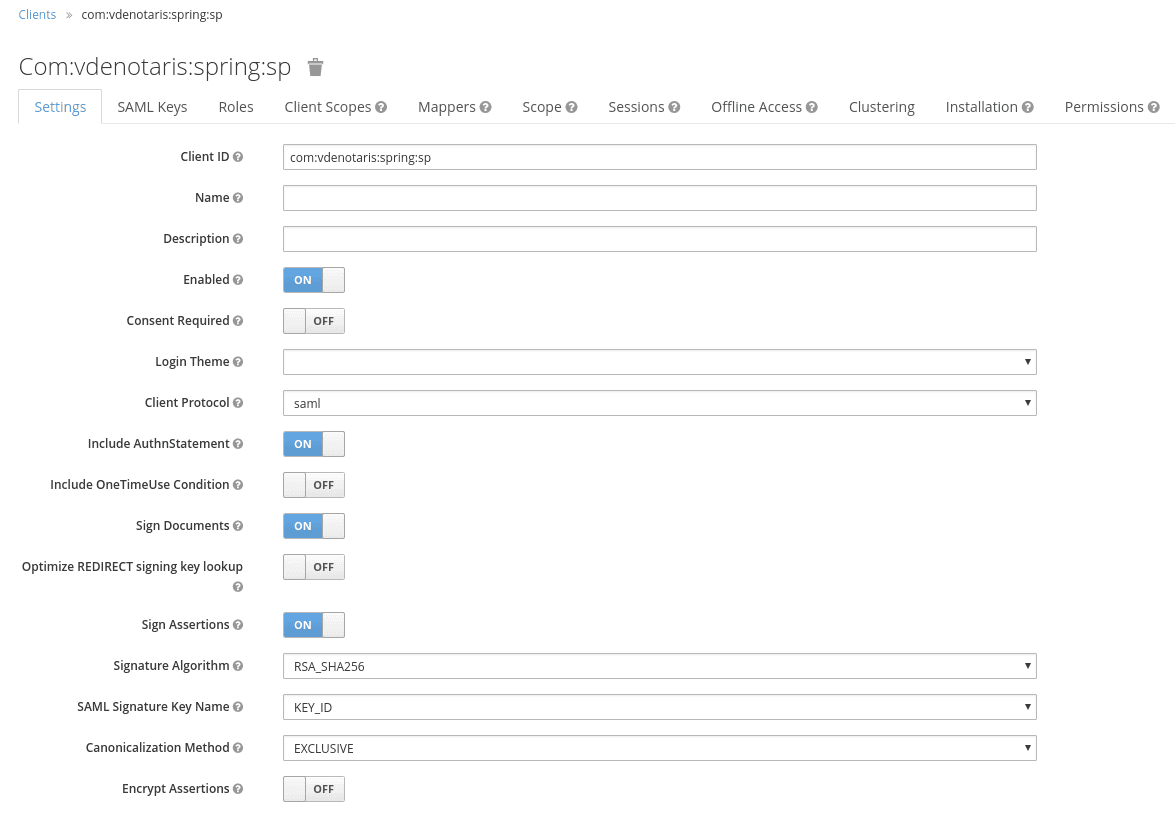The image size is (1175, 813).
Task: Open the Client Protocol dropdown
Action: pos(659,403)
